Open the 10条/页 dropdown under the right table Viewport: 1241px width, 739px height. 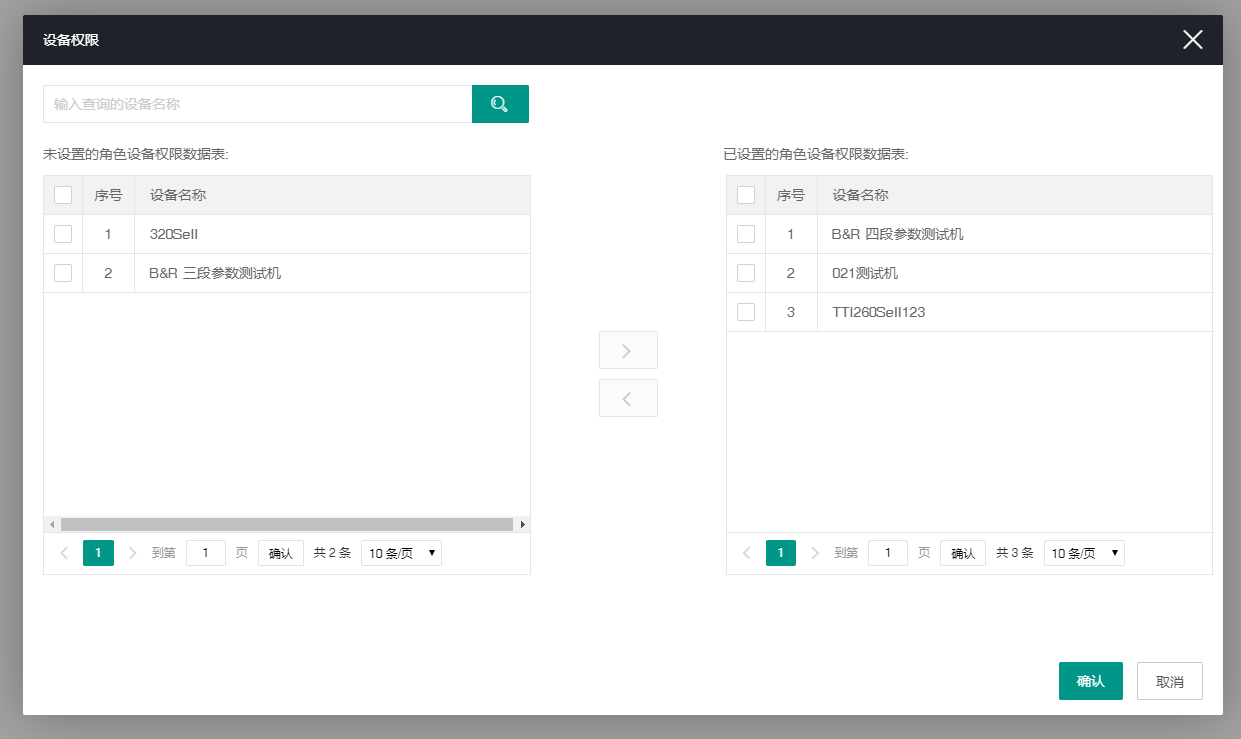(x=1083, y=552)
